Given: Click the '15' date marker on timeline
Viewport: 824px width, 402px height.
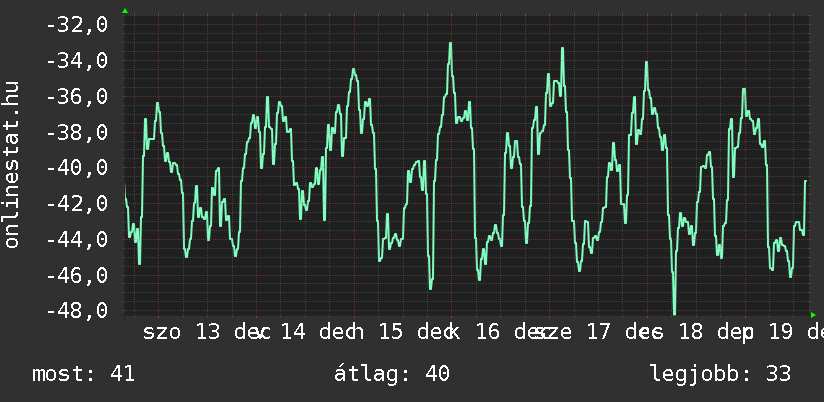Looking at the screenshot, I should click(391, 333).
